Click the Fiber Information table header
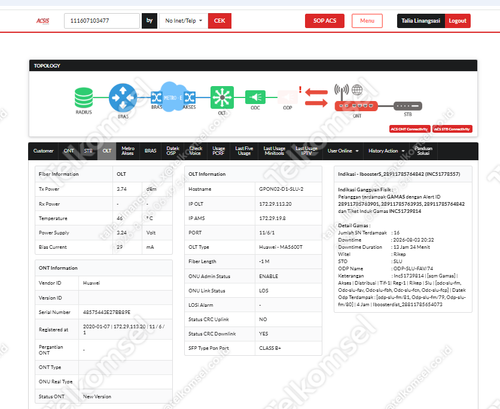The image size is (500, 409). tap(59, 174)
